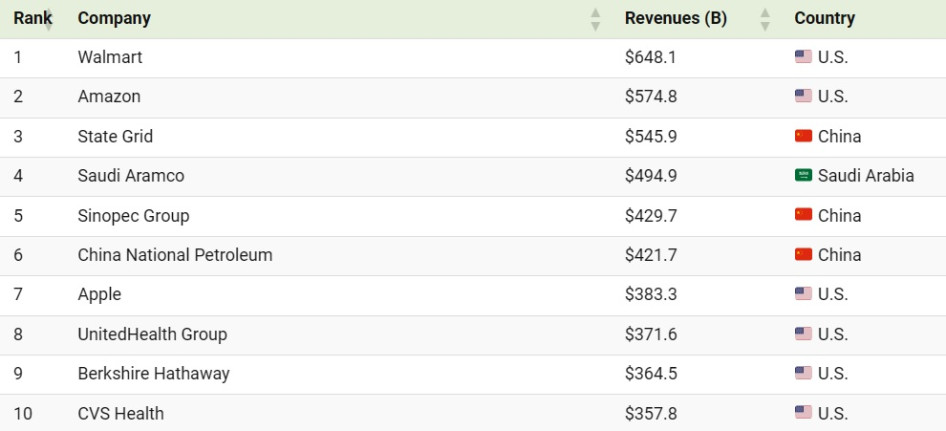Click Saudi Arabia flag icon
This screenshot has height=431, width=946.
803,176
